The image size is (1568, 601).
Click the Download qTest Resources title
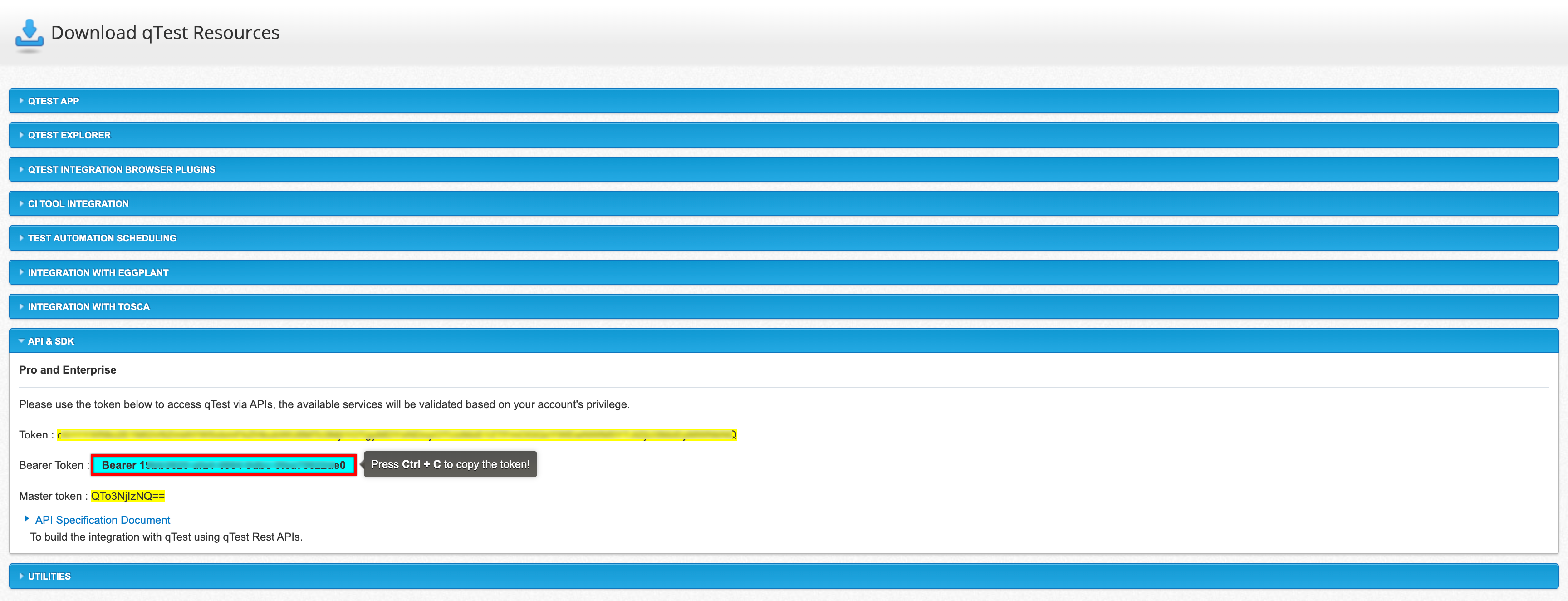(165, 33)
